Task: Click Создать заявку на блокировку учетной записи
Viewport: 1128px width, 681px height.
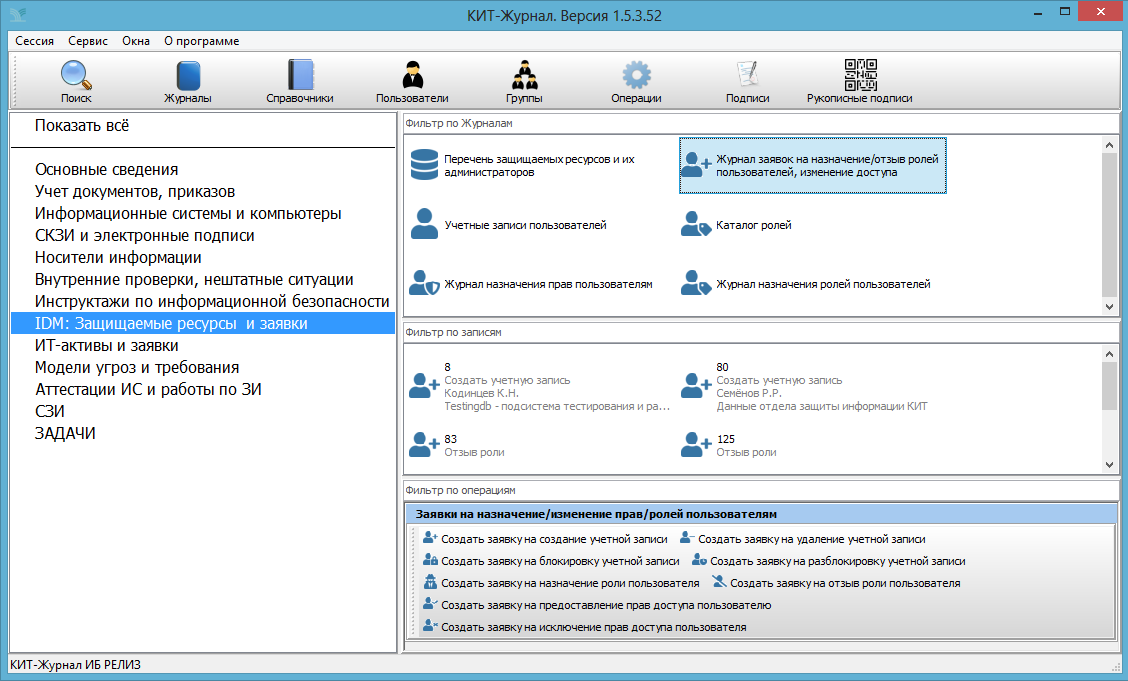Action: click(560, 561)
